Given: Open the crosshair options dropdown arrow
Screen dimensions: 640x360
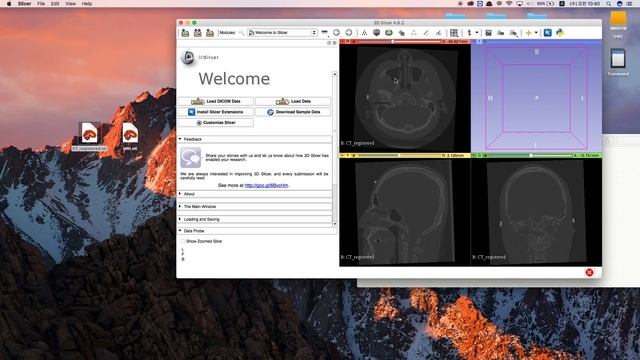Looking at the screenshot, I should point(536,33).
